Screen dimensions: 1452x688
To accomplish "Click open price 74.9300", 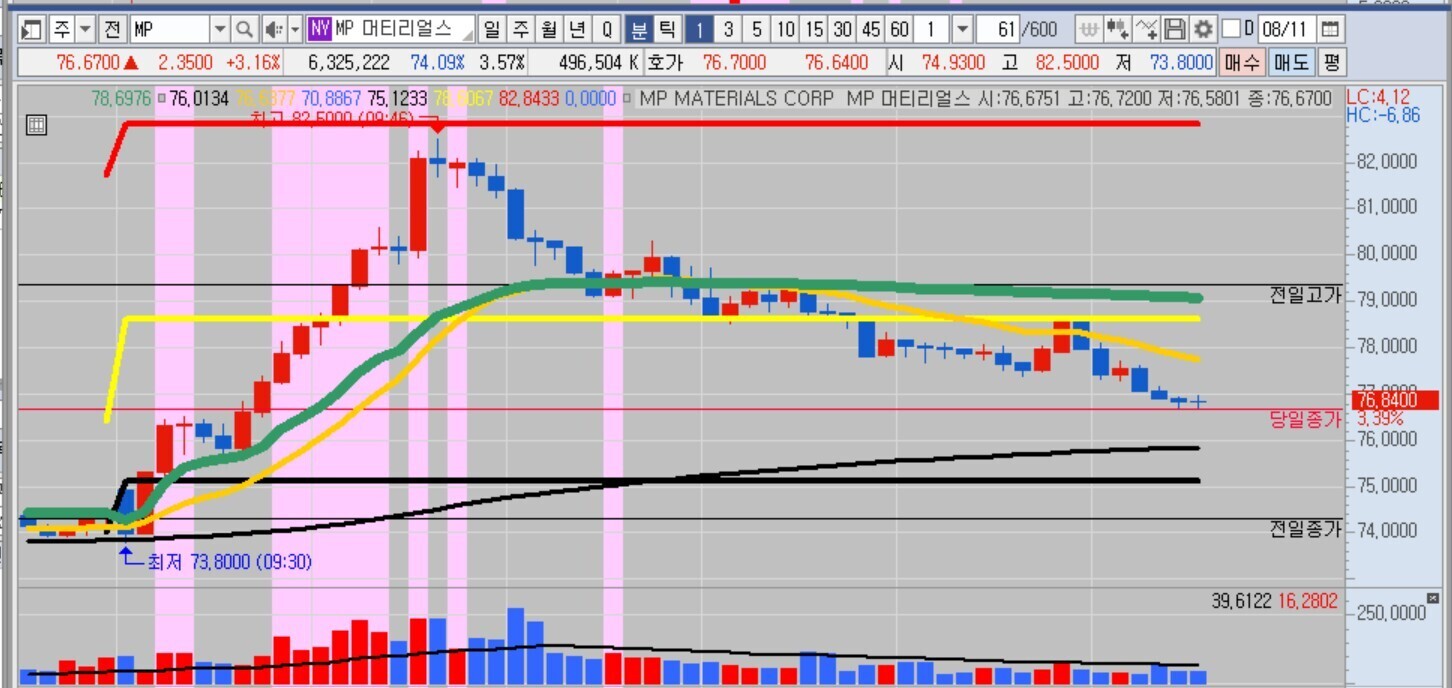I will (x=954, y=63).
